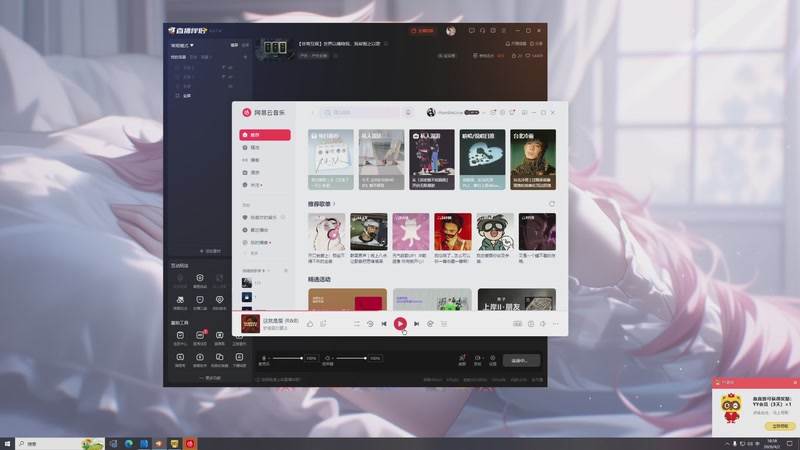Open the NetEase user avatar profile
Viewport: 800px width, 450px height.
tap(431, 112)
